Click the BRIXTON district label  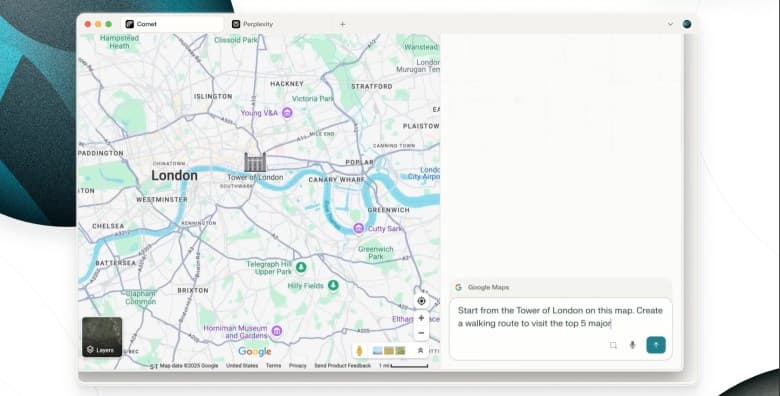point(193,290)
